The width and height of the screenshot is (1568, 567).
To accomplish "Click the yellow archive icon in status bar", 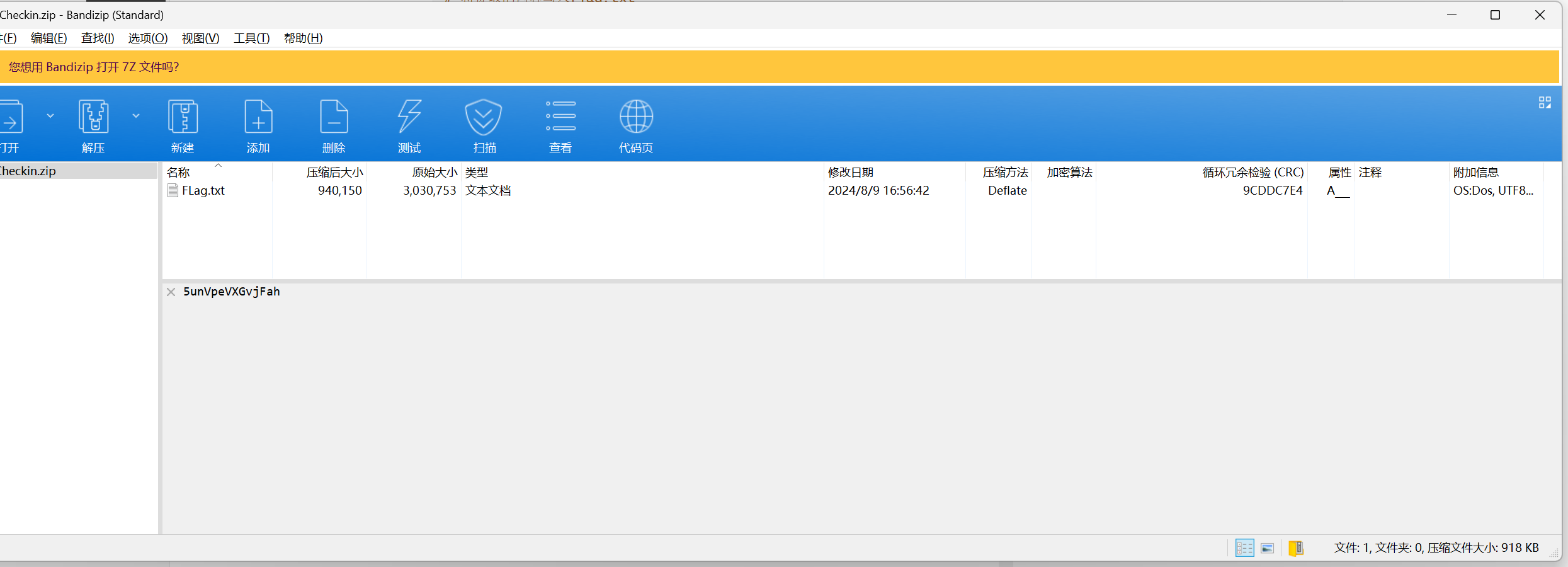I will [x=1296, y=548].
